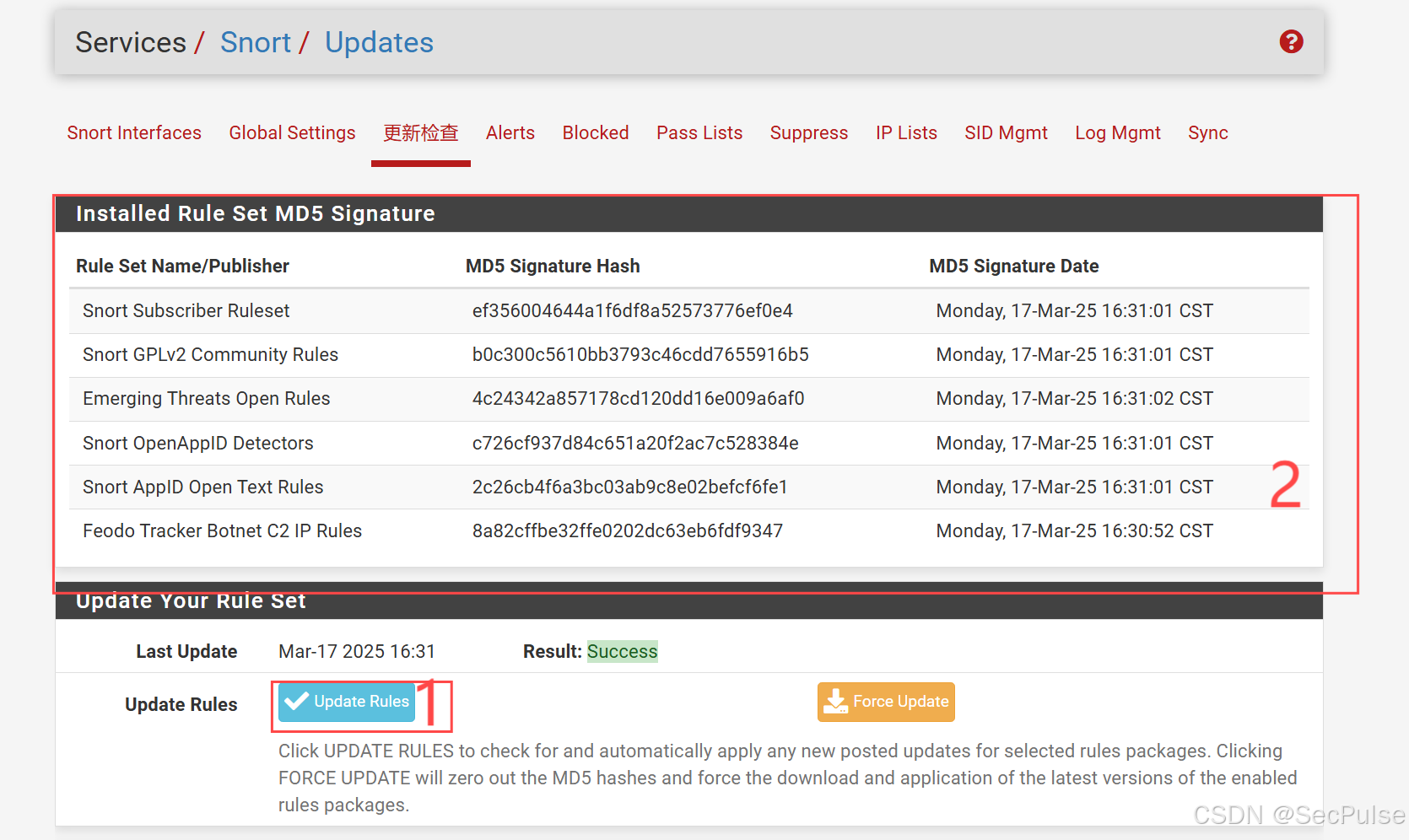Screen dimensions: 1409x840
Task: Click the Force Update button
Action: point(886,702)
